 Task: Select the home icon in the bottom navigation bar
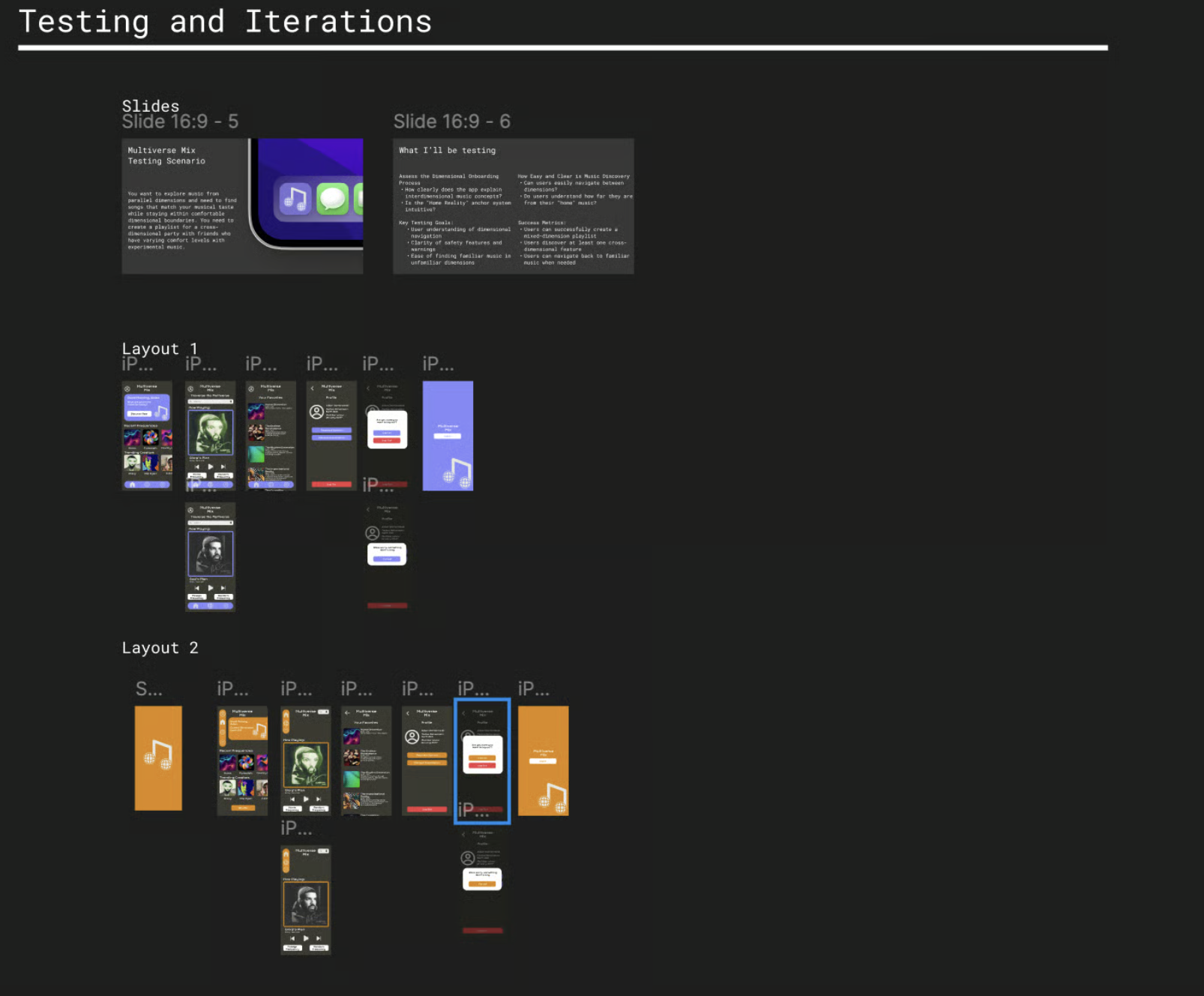tap(133, 484)
